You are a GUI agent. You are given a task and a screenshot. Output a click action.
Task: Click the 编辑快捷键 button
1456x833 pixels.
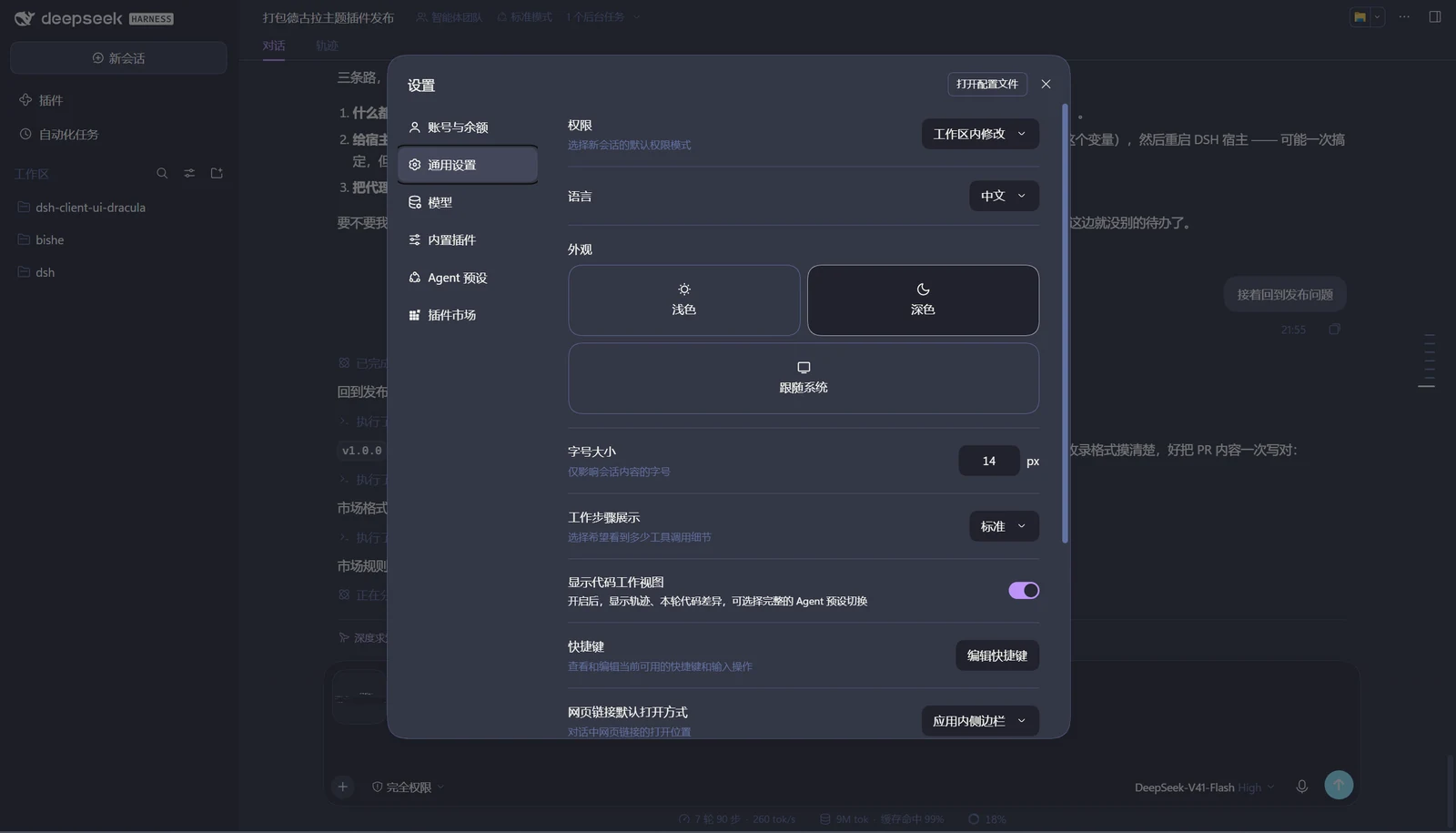[x=997, y=655]
